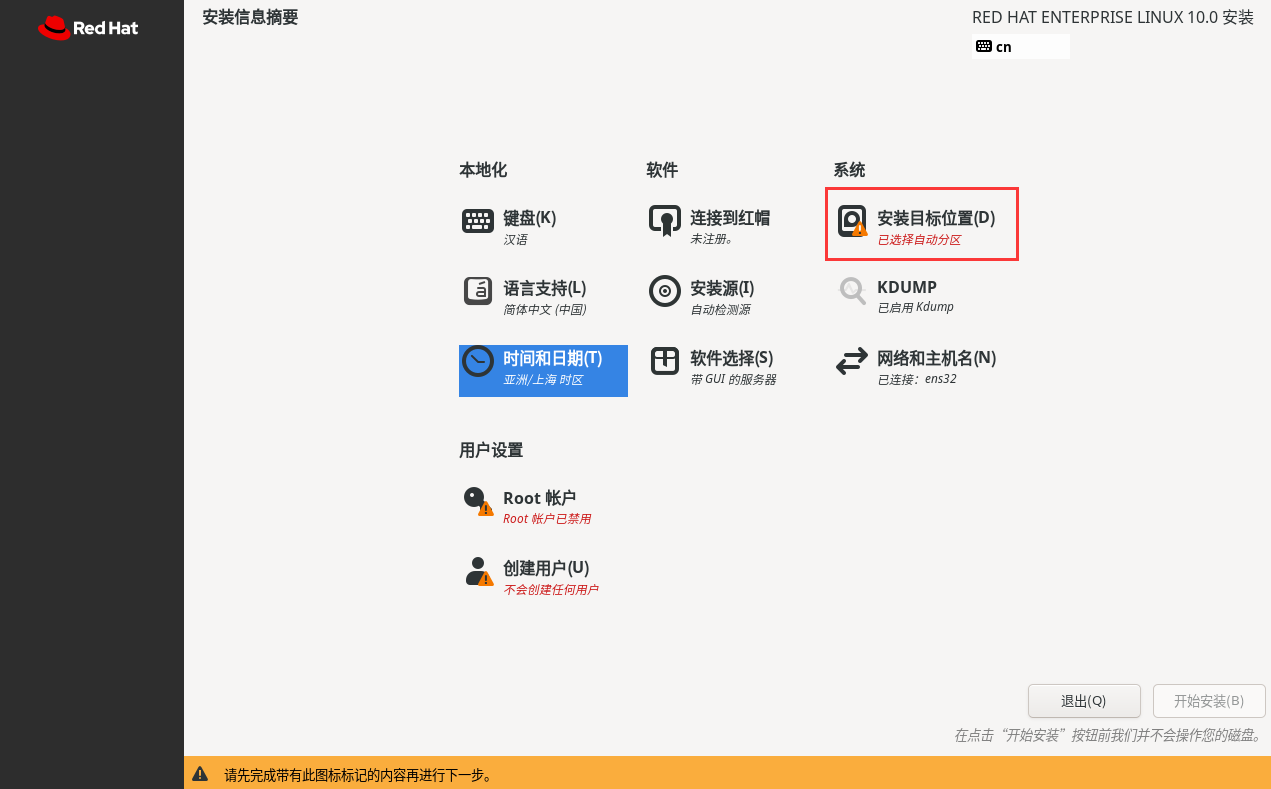
Task: Open the 创建用户(U) label
Action: point(545,568)
